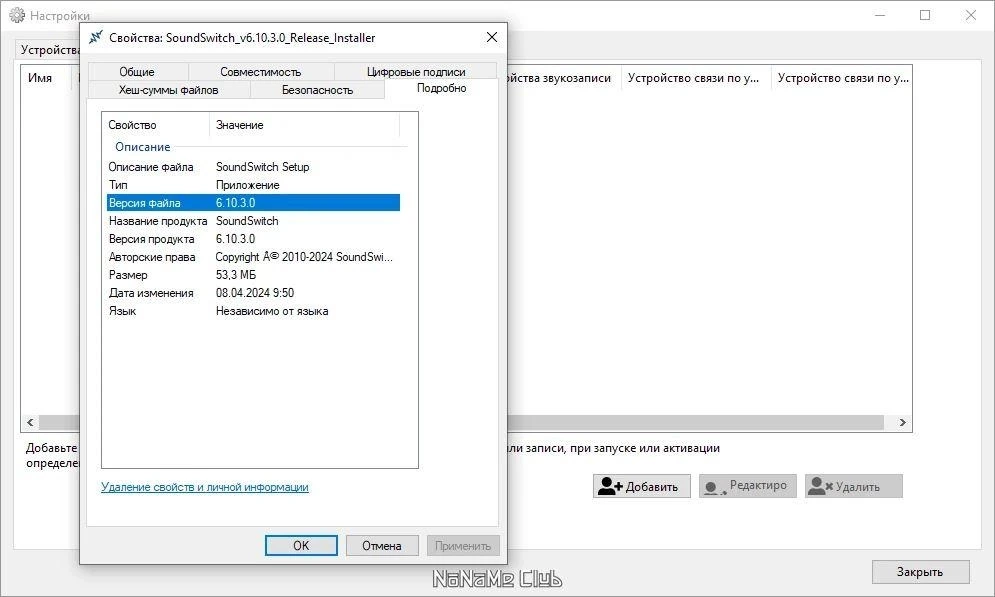Image resolution: width=995 pixels, height=597 pixels.
Task: Click the left scroll arrow in Настройки list
Action: pyautogui.click(x=30, y=423)
